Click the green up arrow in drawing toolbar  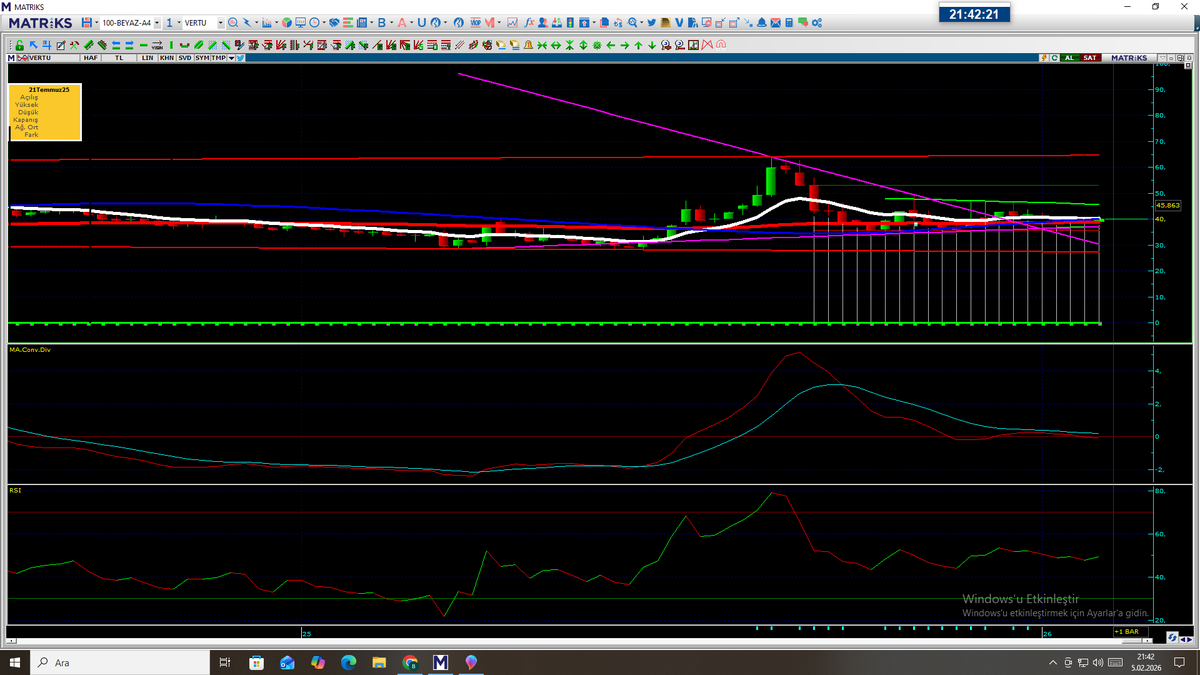pyautogui.click(x=639, y=45)
